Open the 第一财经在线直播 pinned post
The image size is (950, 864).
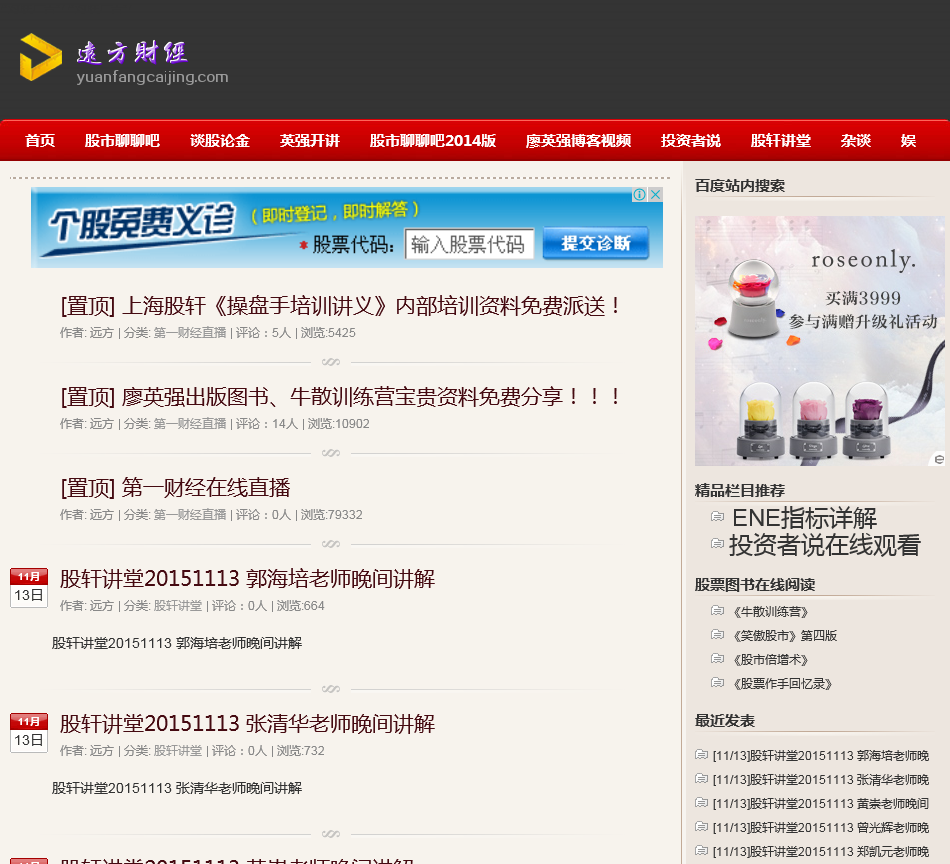click(x=176, y=487)
